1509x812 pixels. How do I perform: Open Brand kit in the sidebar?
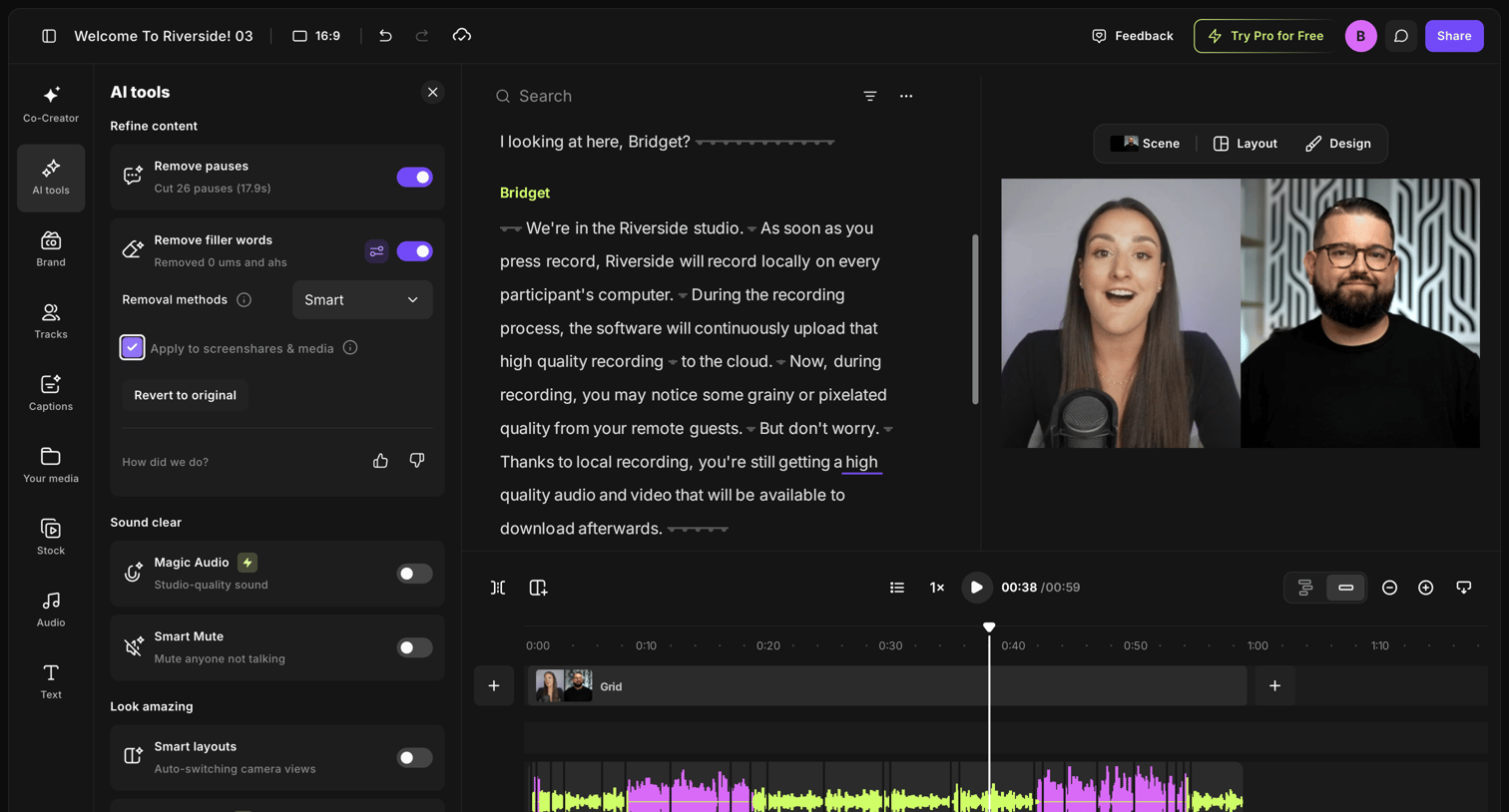[51, 249]
